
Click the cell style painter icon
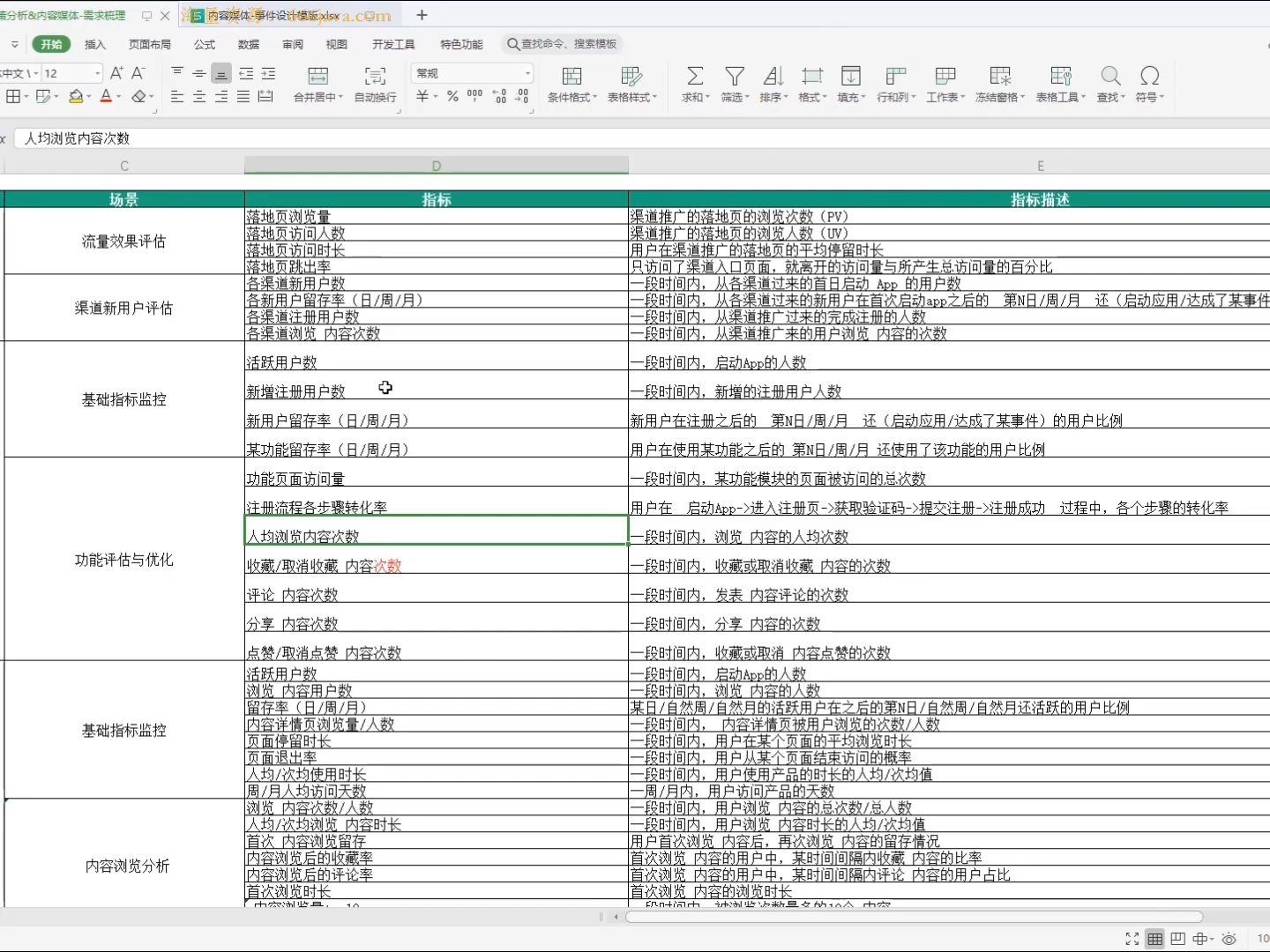click(x=42, y=96)
